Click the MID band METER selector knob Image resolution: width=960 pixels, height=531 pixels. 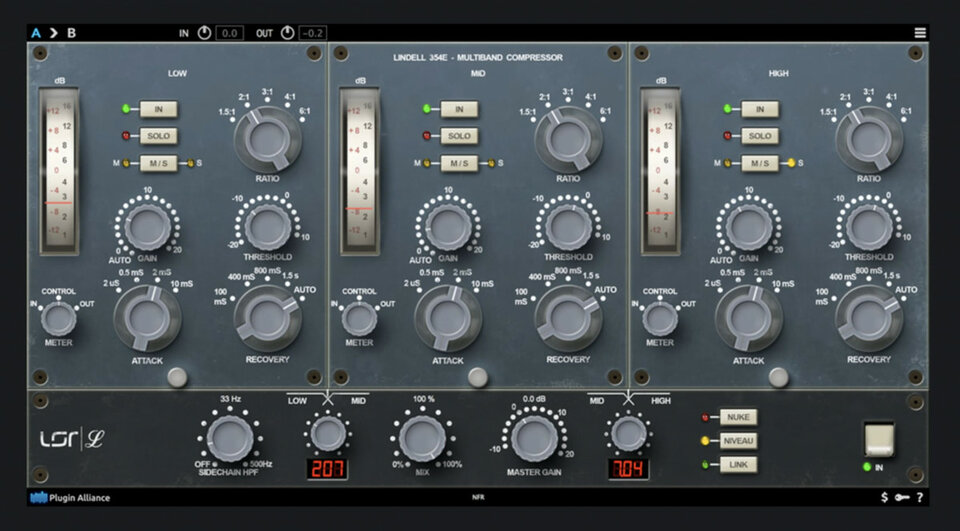[x=359, y=319]
